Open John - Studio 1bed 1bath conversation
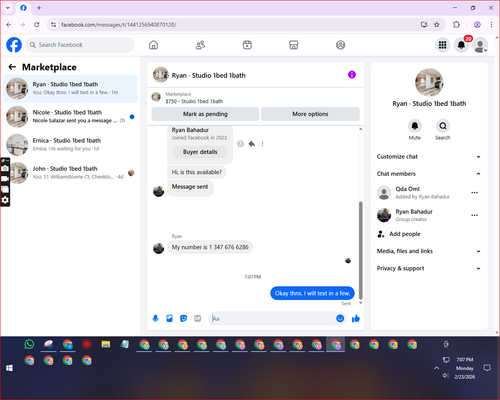This screenshot has width=500, height=400. (x=70, y=173)
